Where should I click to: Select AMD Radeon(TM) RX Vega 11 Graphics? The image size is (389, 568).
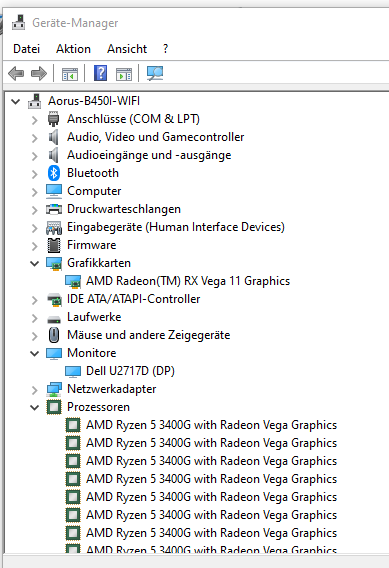click(188, 281)
